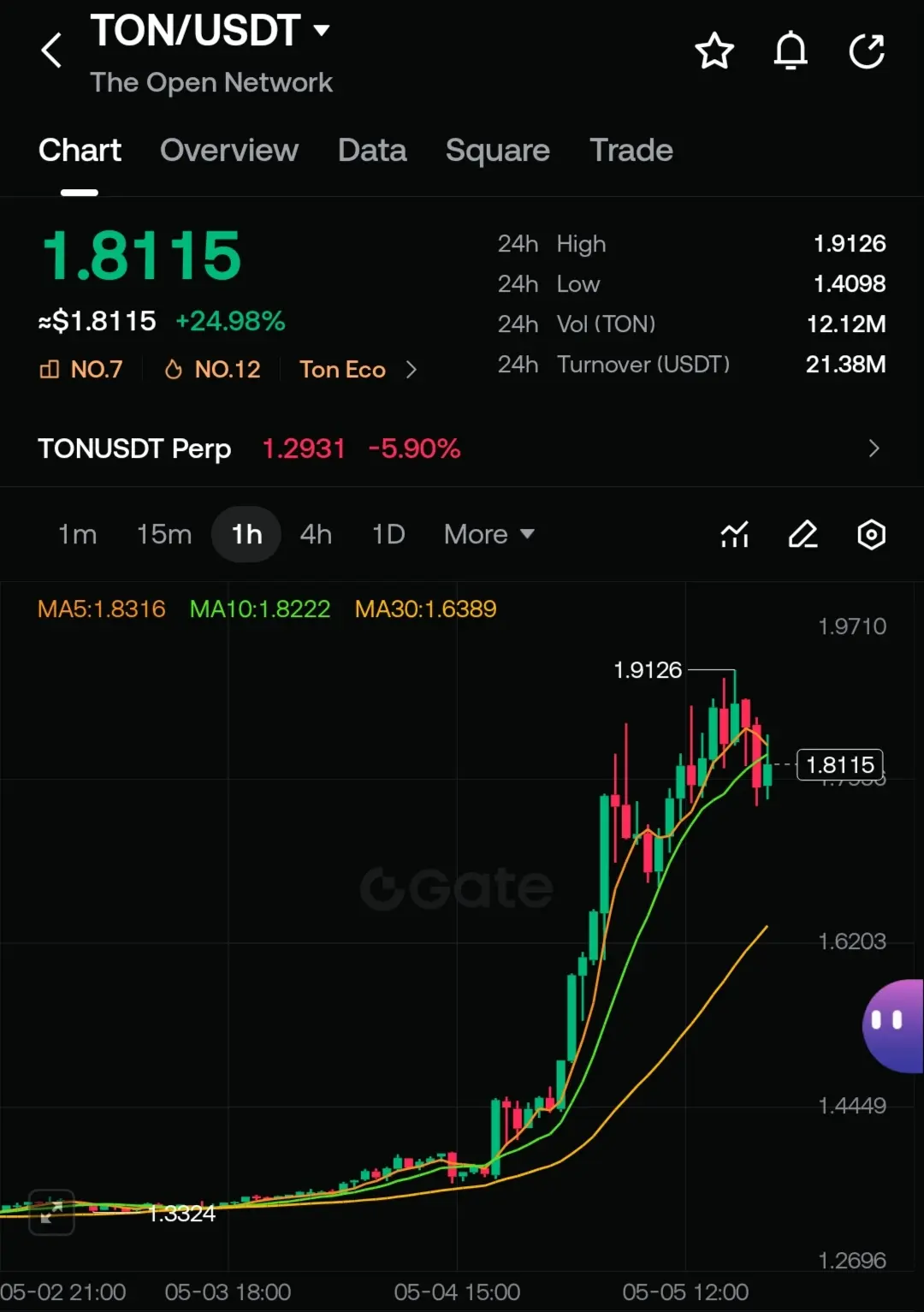Viewport: 924px width, 1312px height.
Task: Tap the 1.6203 price axis label
Action: pos(852,941)
